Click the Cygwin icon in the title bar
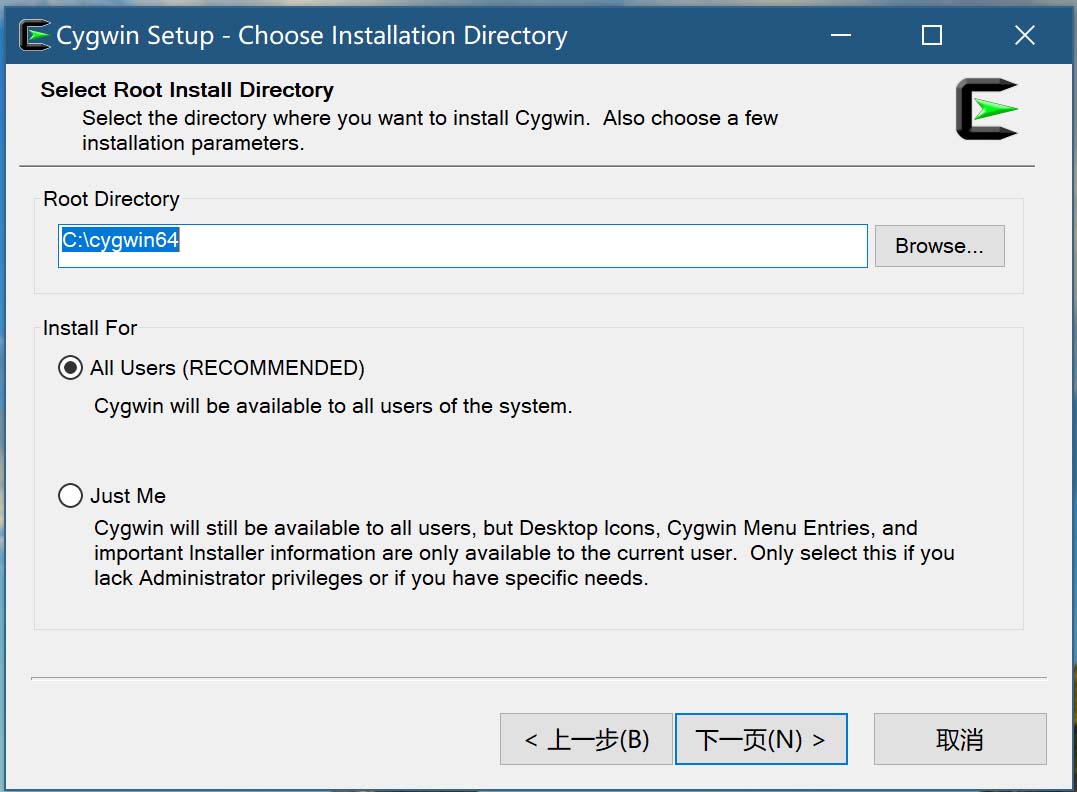The height and width of the screenshot is (792, 1077). tap(35, 35)
